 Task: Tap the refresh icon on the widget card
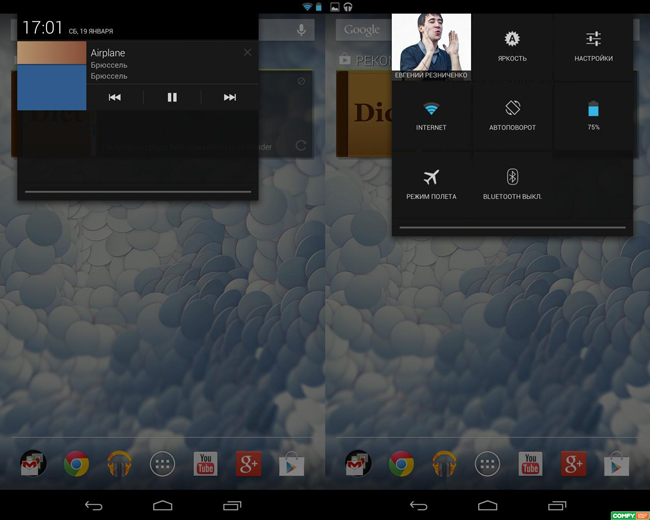[301, 146]
